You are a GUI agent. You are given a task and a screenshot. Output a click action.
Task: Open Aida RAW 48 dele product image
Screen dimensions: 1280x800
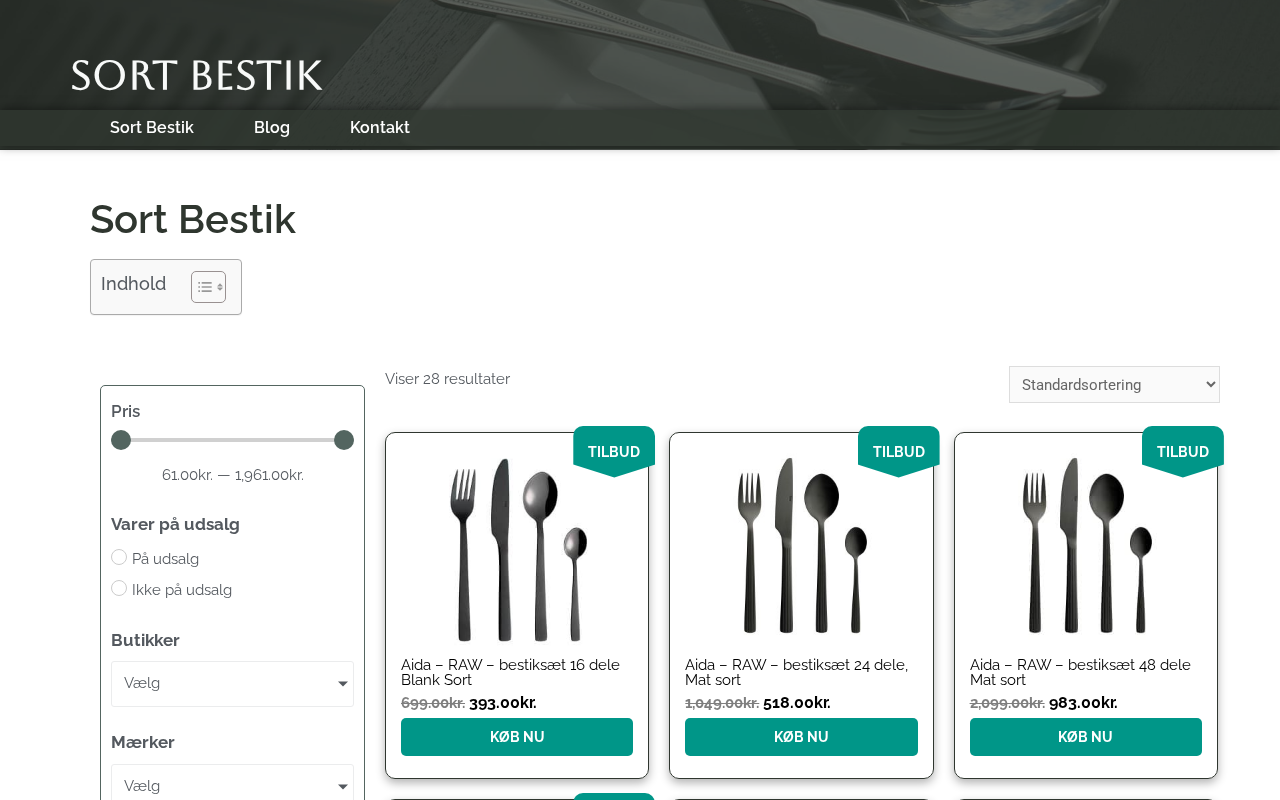1086,549
